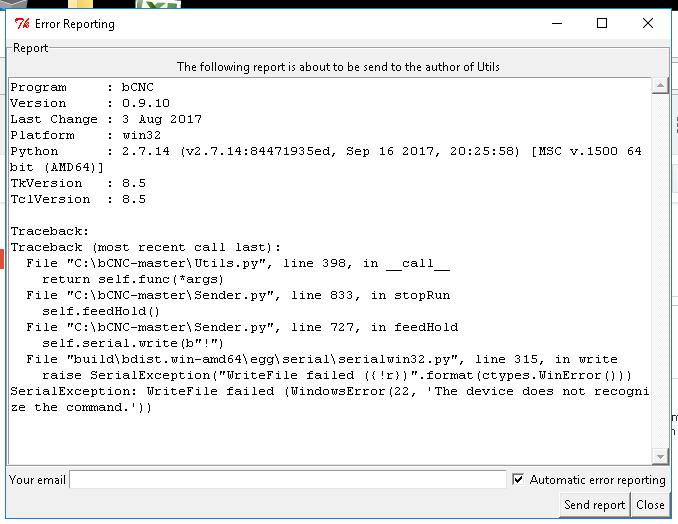
Task: Click the 'self.serial.write(b"!")' line
Action: coord(133,343)
